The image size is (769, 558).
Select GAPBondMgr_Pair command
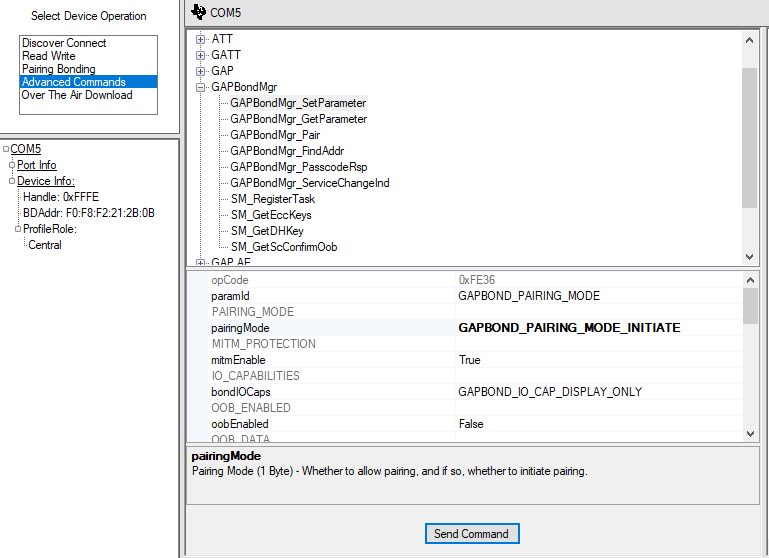[275, 135]
